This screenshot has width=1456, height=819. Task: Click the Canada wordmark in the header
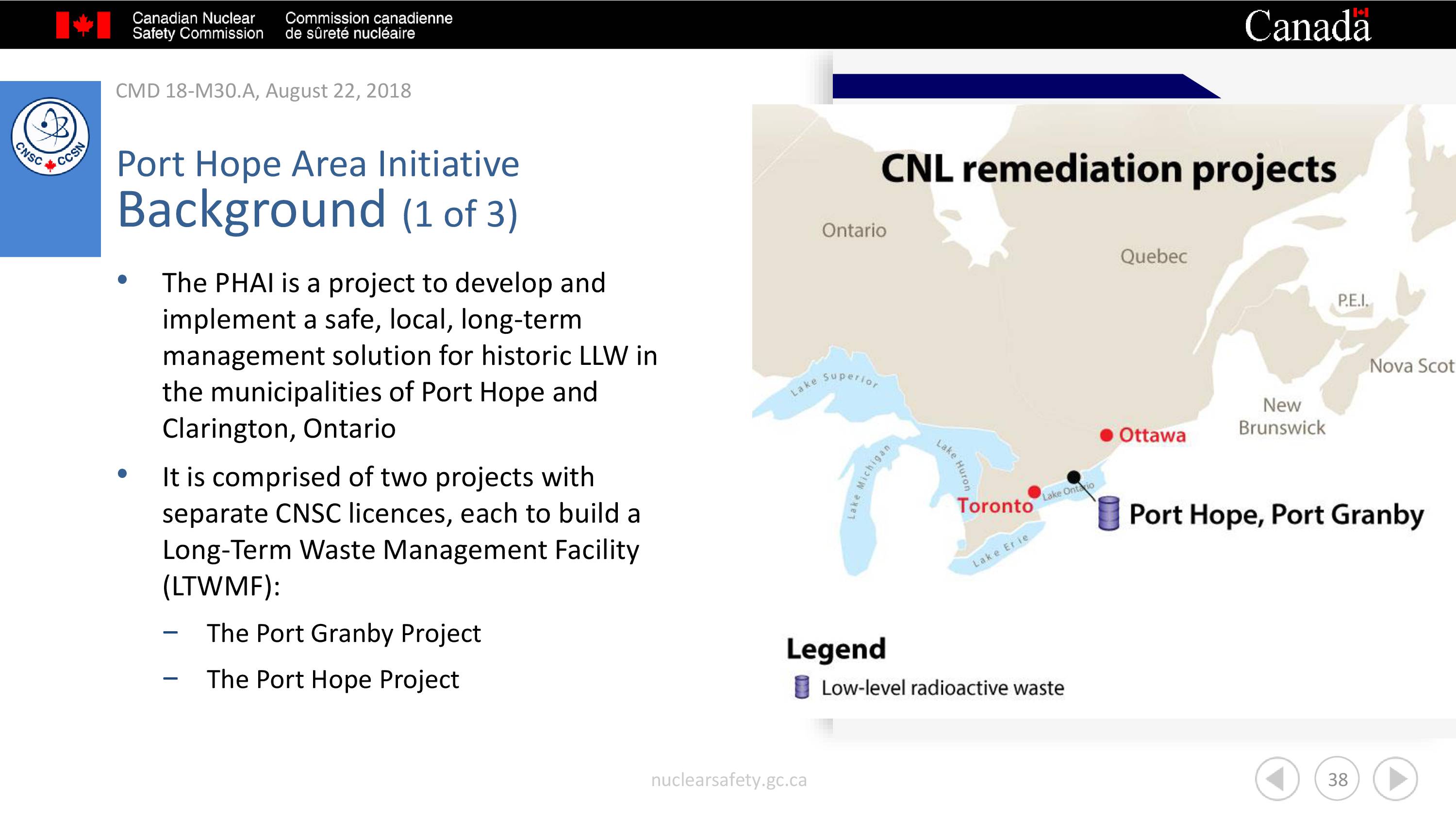click(1308, 25)
